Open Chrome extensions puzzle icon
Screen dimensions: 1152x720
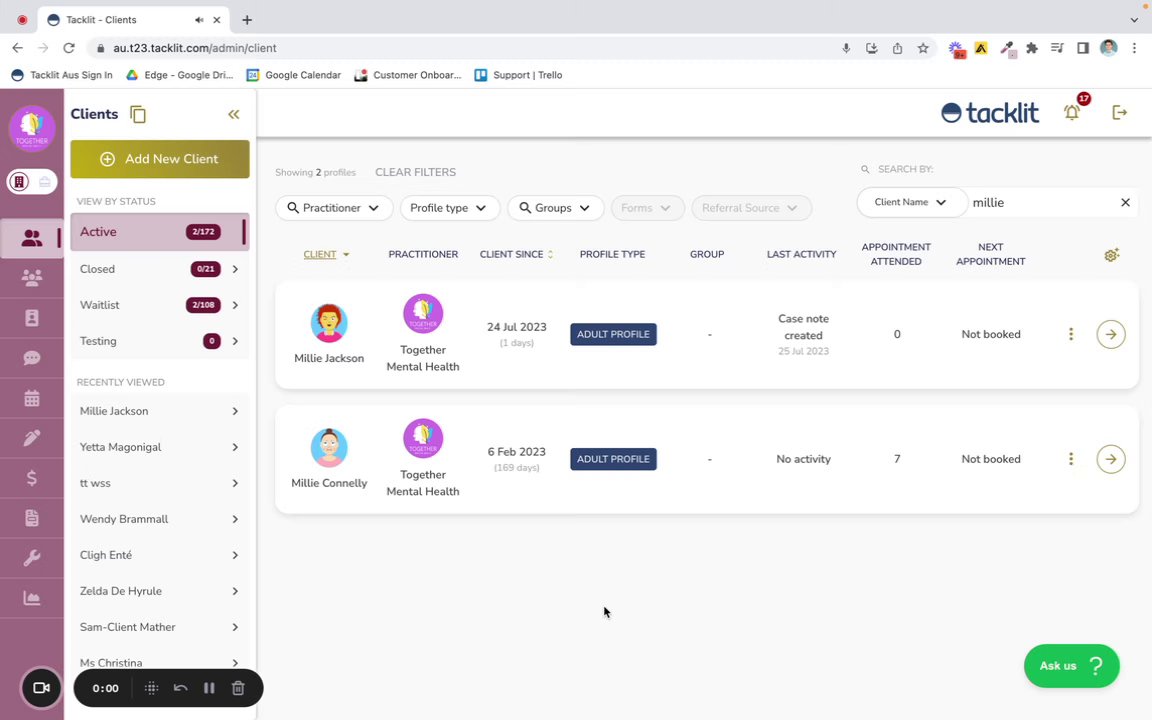(1032, 48)
